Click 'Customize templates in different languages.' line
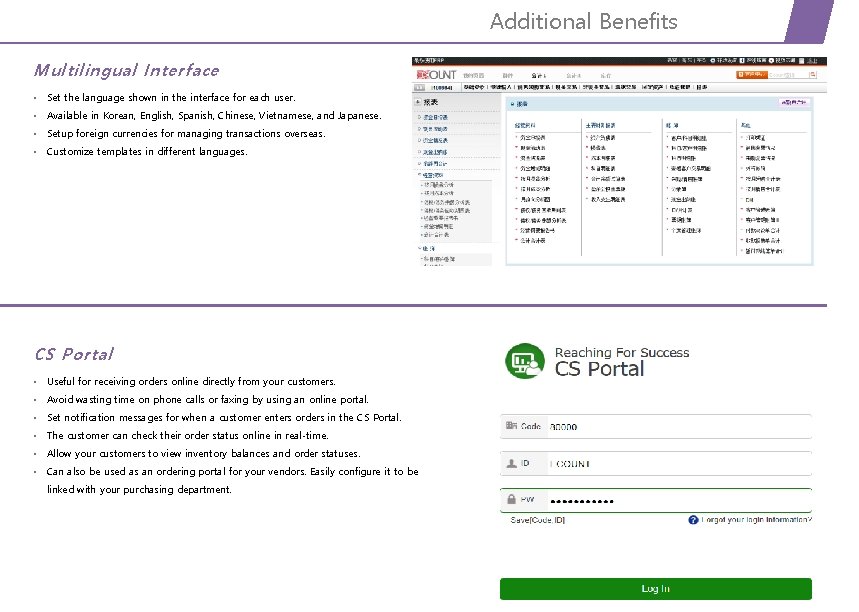 pyautogui.click(x=147, y=152)
